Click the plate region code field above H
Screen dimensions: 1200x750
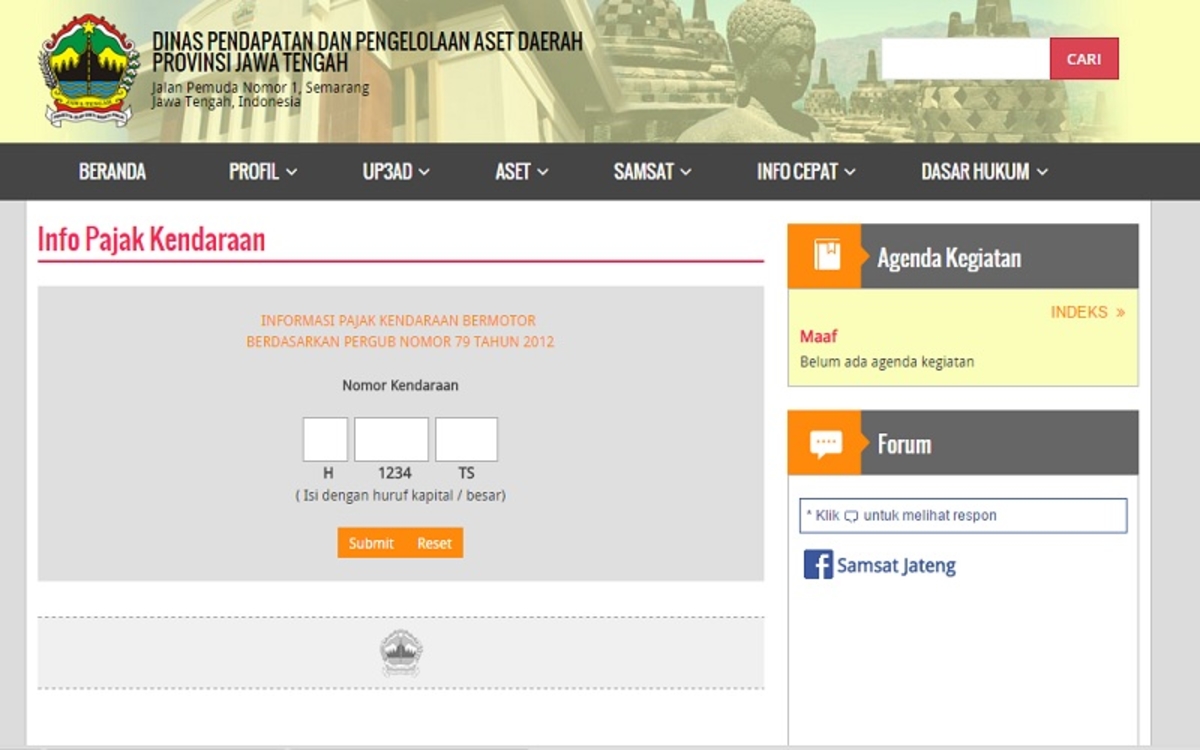coord(325,440)
